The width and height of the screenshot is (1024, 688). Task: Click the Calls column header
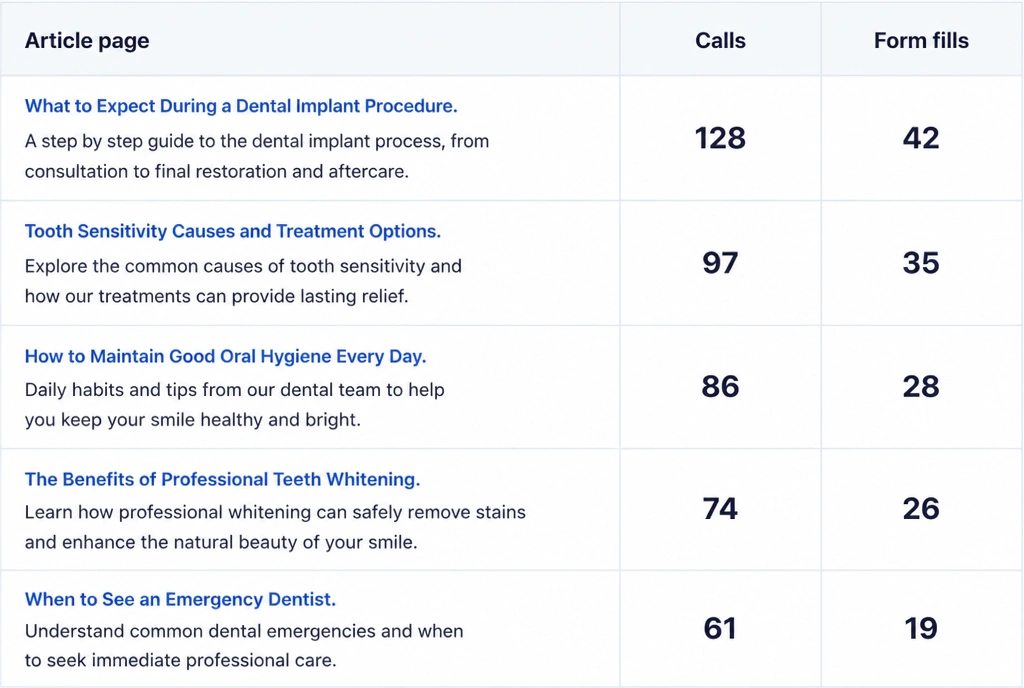point(720,40)
